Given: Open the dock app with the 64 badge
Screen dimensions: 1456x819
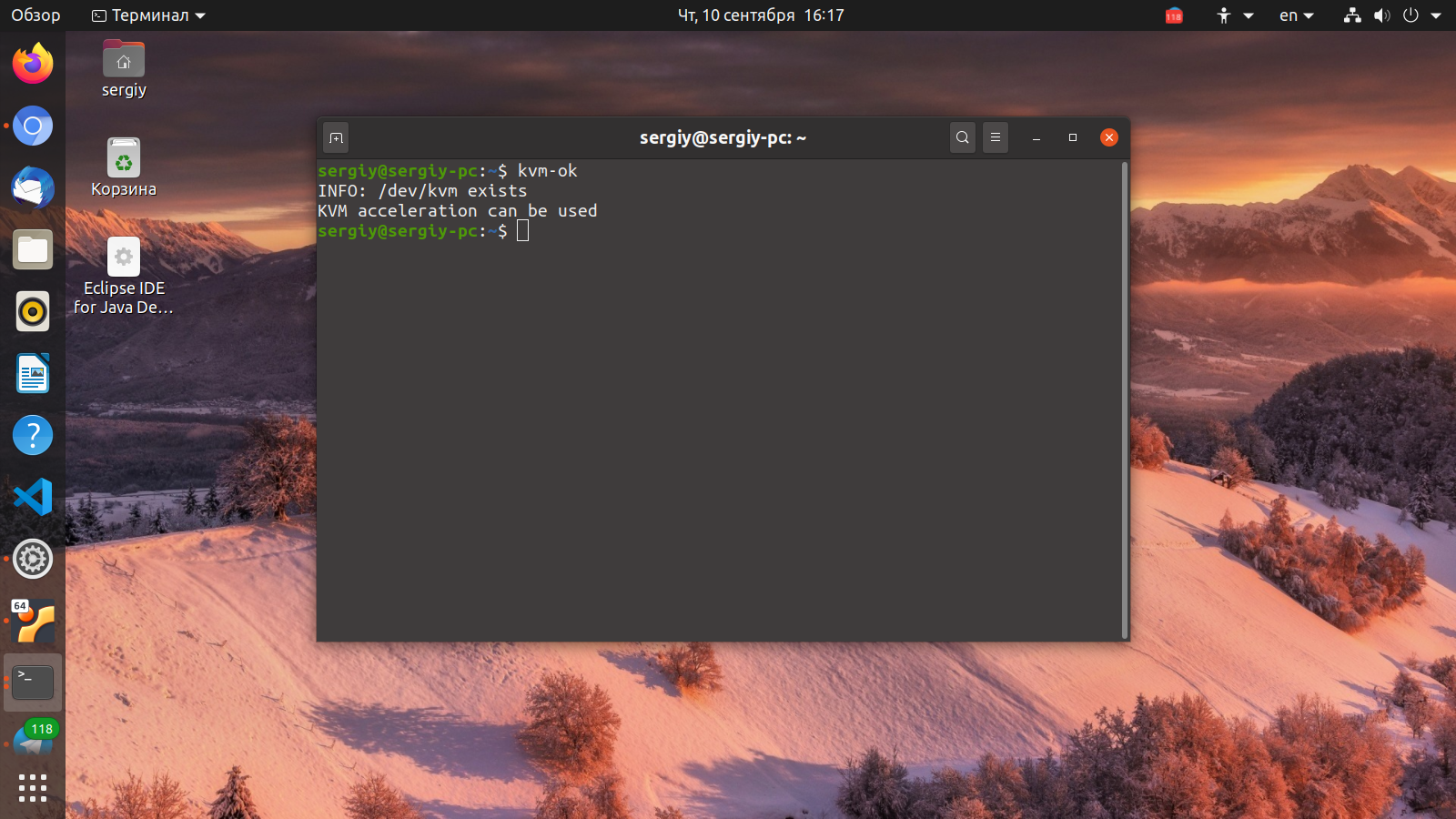Looking at the screenshot, I should [33, 621].
